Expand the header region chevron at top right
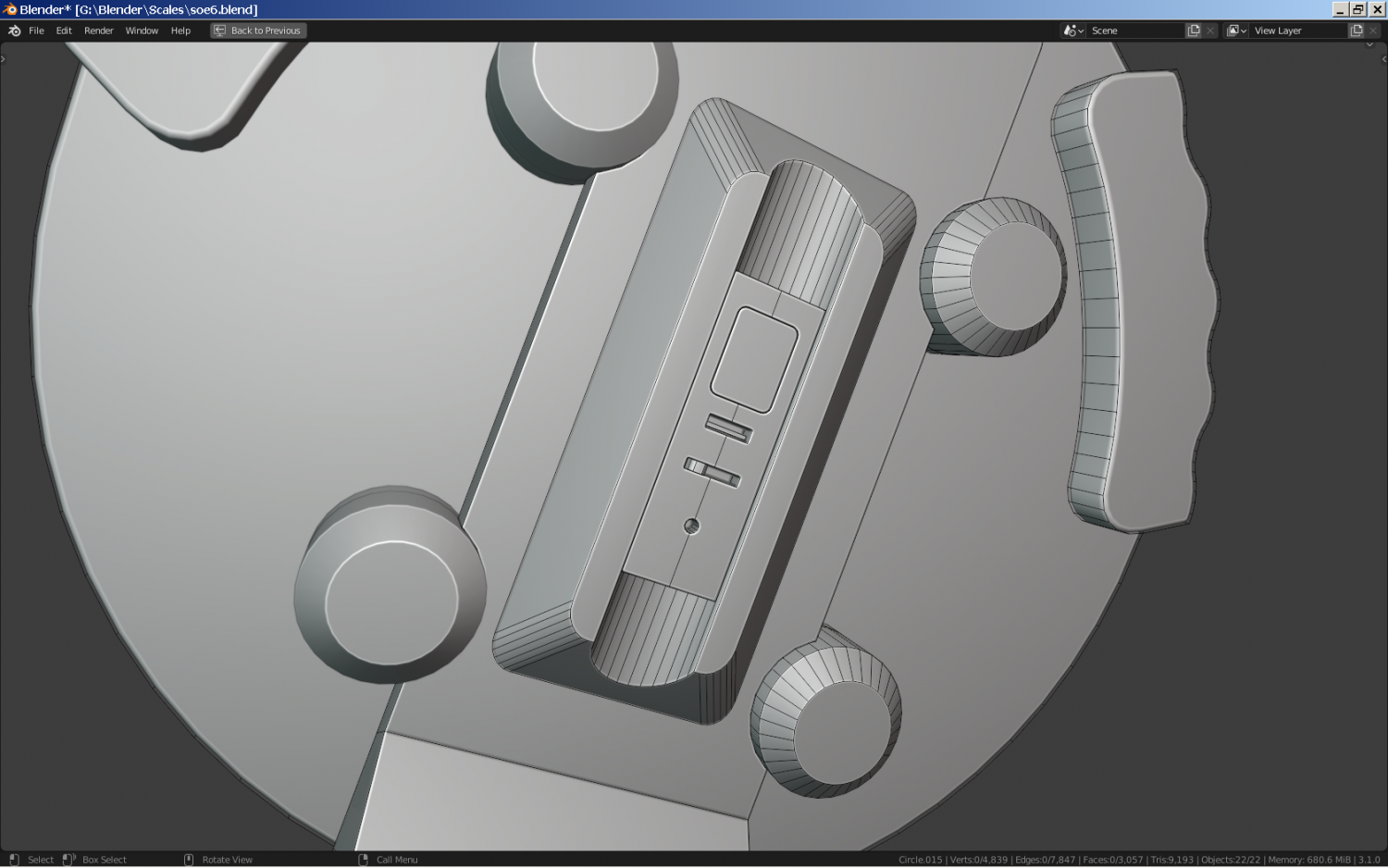Viewport: 1388px width, 868px height. 1370,44
